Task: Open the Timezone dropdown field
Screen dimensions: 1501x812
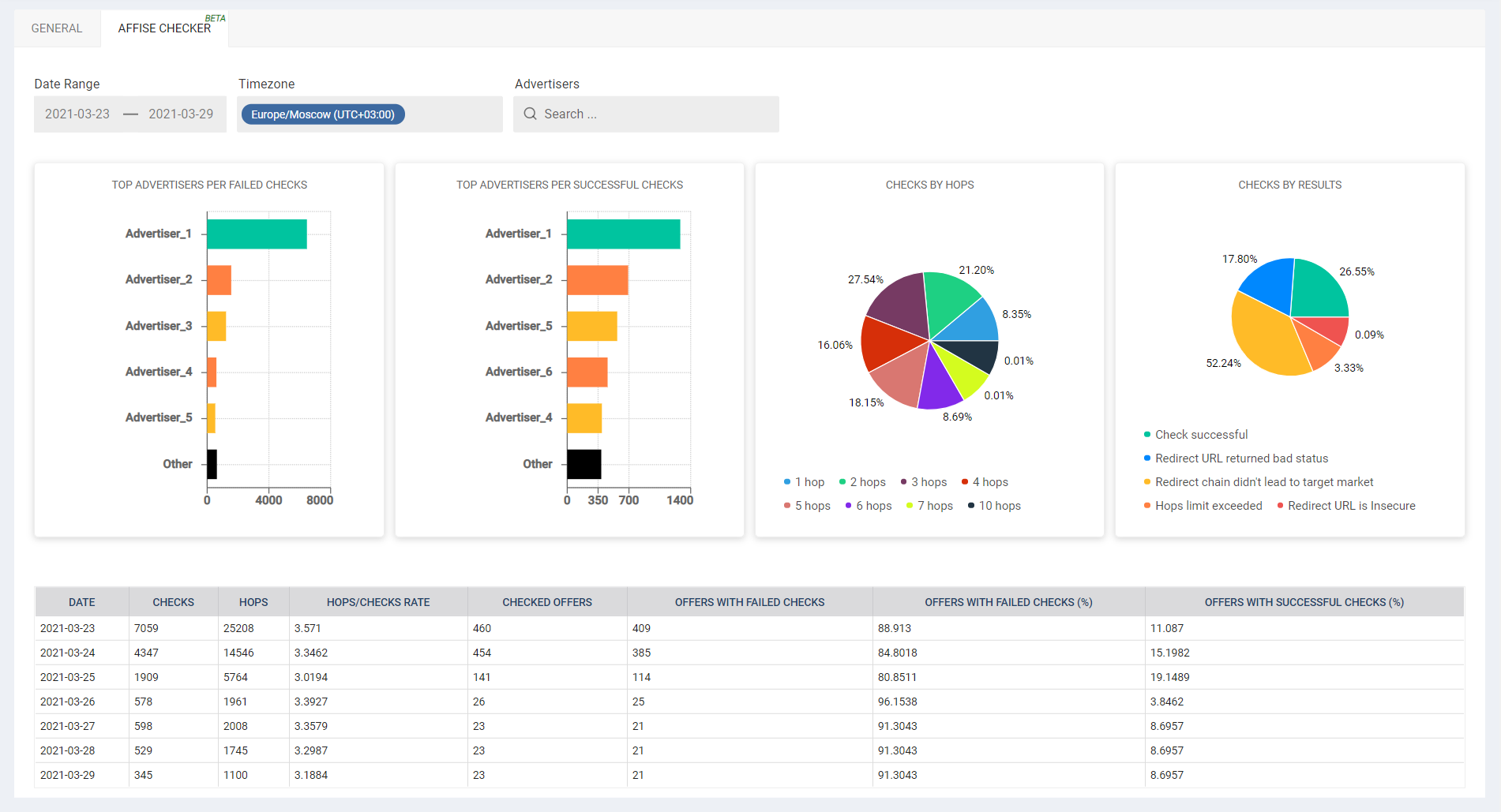Action: 454,114
